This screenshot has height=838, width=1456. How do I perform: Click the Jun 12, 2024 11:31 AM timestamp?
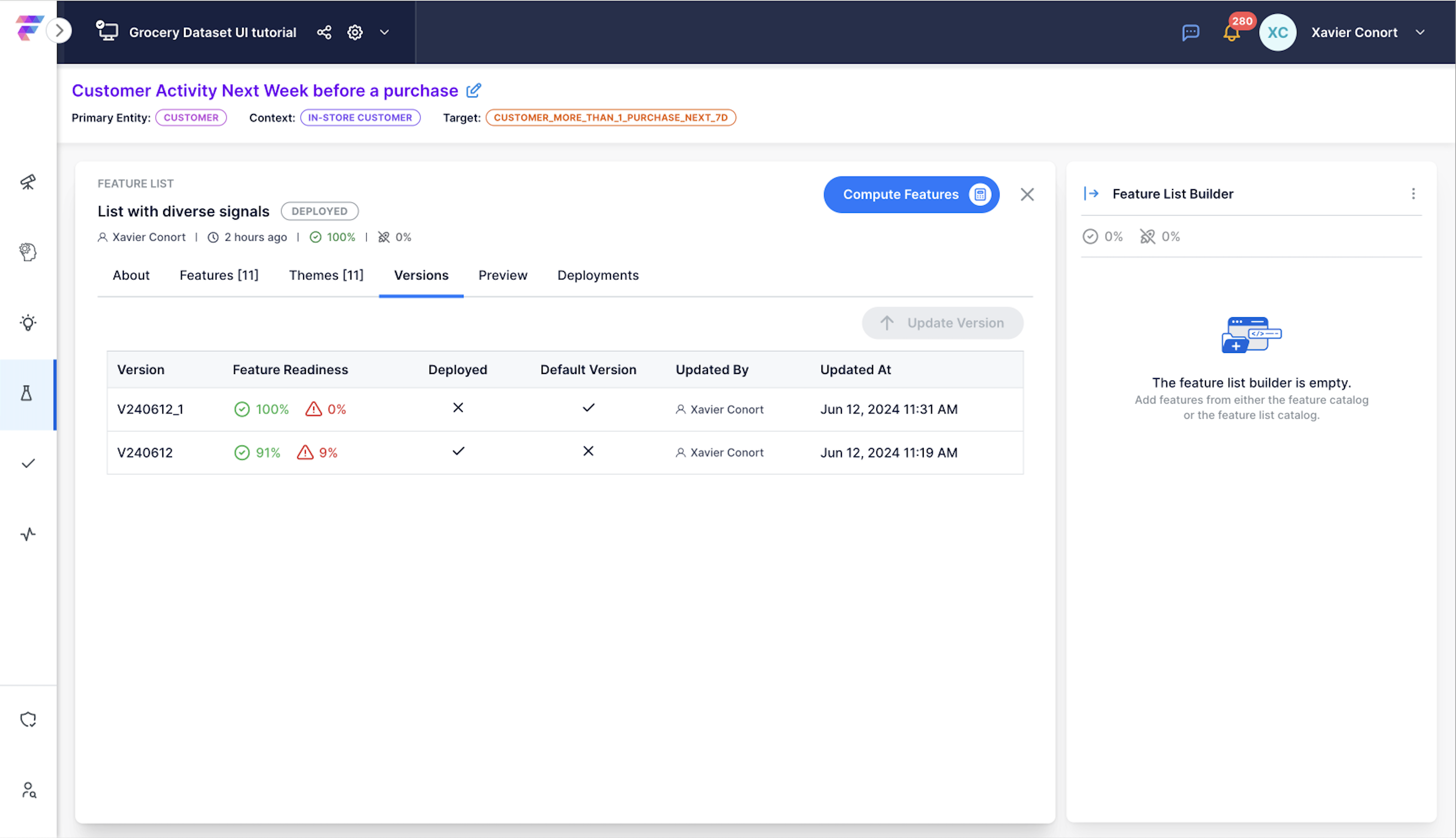pyautogui.click(x=889, y=409)
